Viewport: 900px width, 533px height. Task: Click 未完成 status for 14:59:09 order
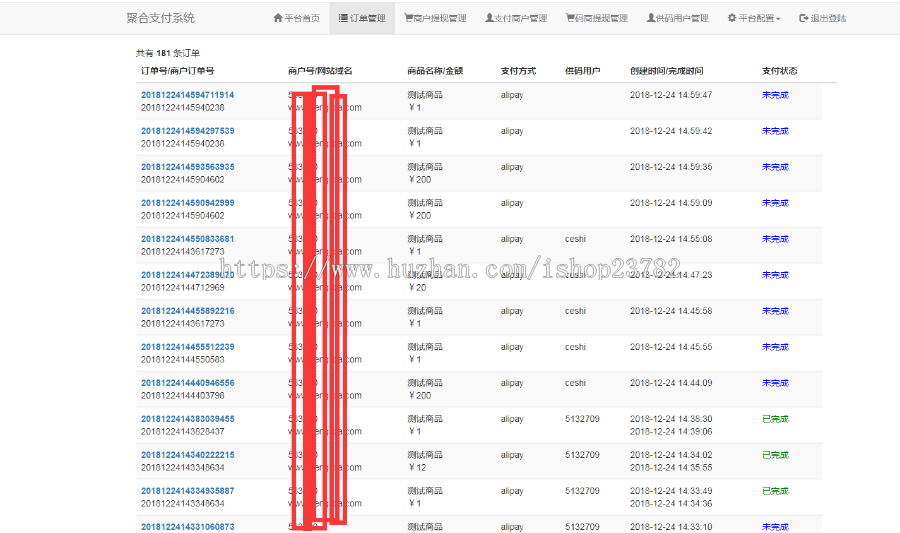(775, 203)
